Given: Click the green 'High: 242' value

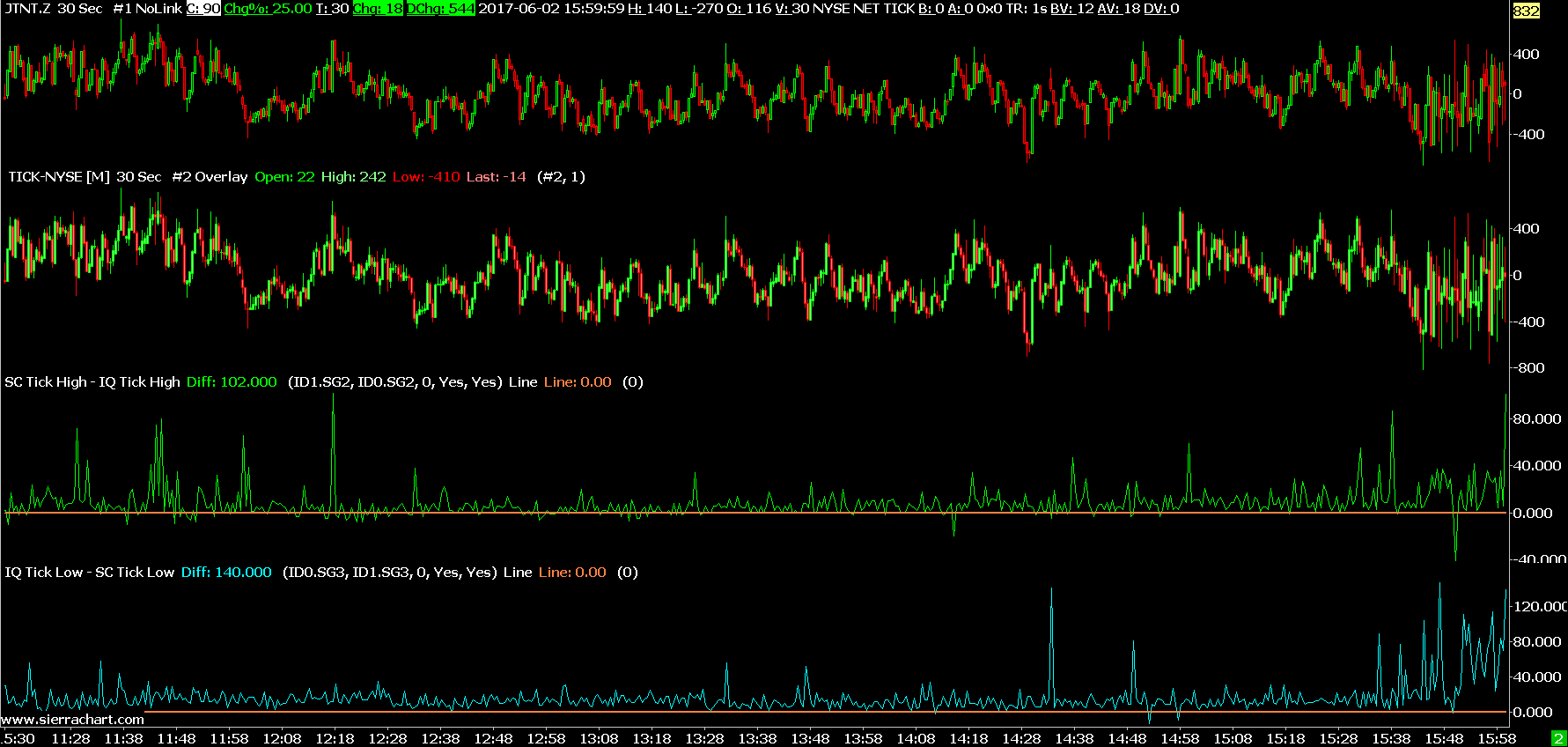Looking at the screenshot, I should [353, 177].
